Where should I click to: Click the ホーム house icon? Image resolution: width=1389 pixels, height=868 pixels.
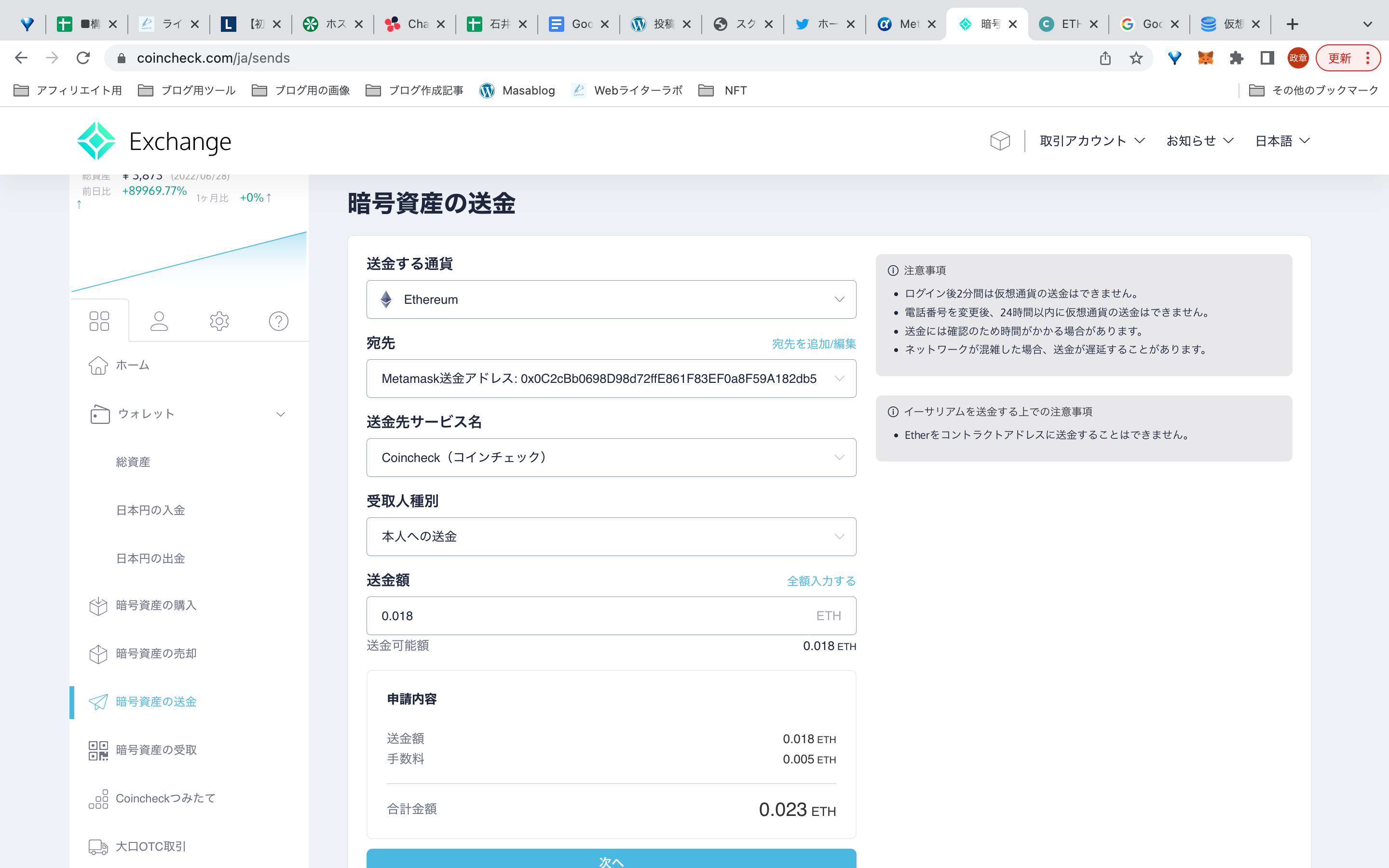(x=98, y=365)
